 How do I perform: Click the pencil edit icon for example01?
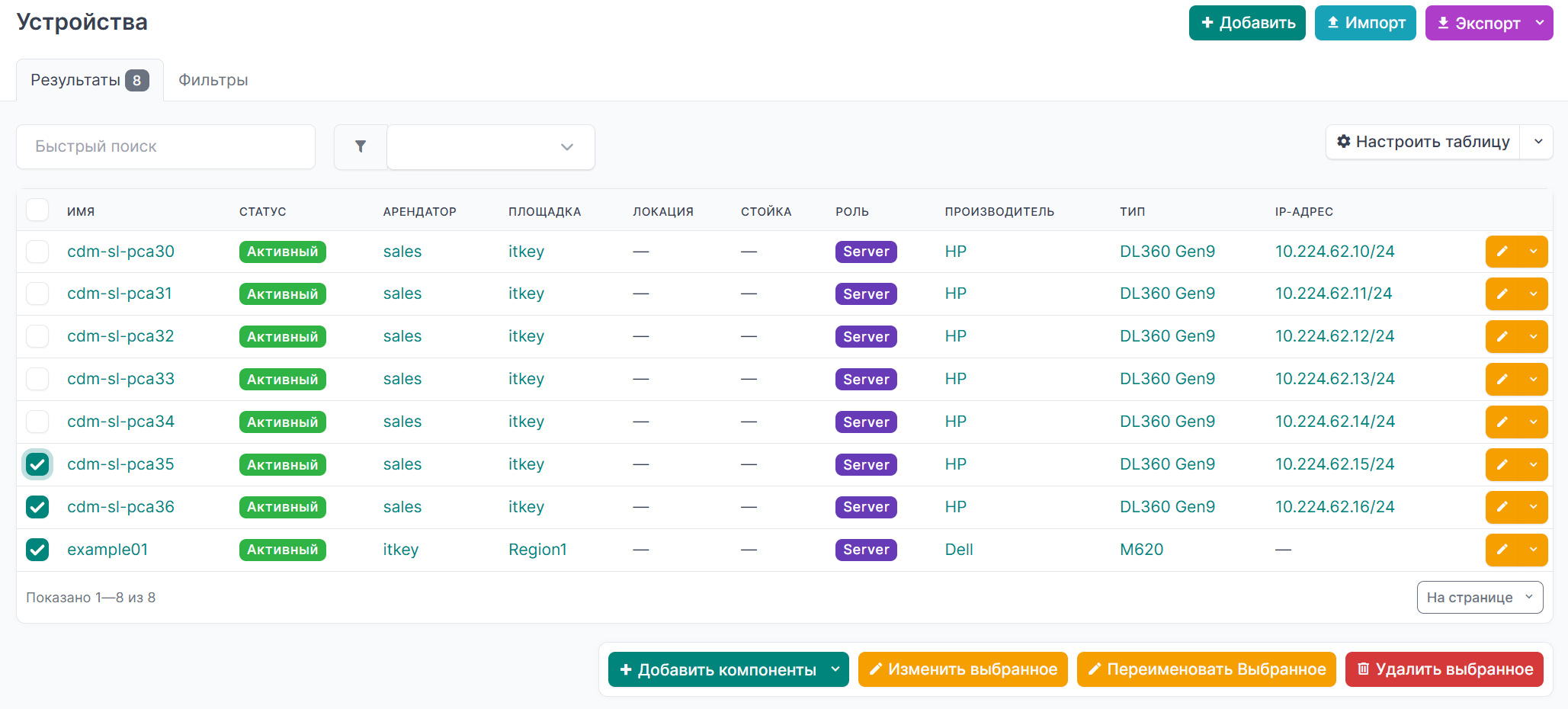pos(1502,550)
